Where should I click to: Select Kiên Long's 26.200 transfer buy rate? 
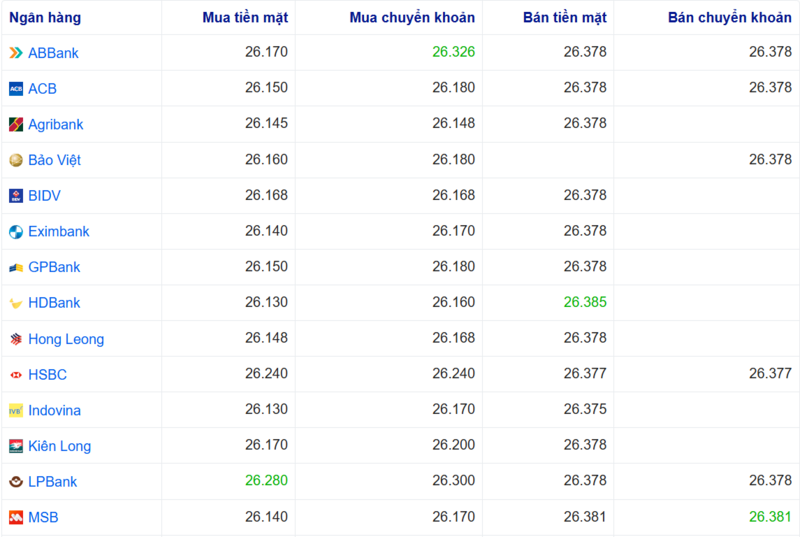pyautogui.click(x=454, y=445)
